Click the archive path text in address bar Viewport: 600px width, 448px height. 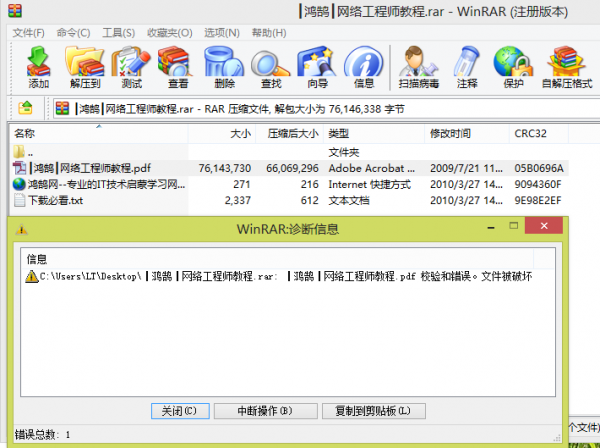240,109
